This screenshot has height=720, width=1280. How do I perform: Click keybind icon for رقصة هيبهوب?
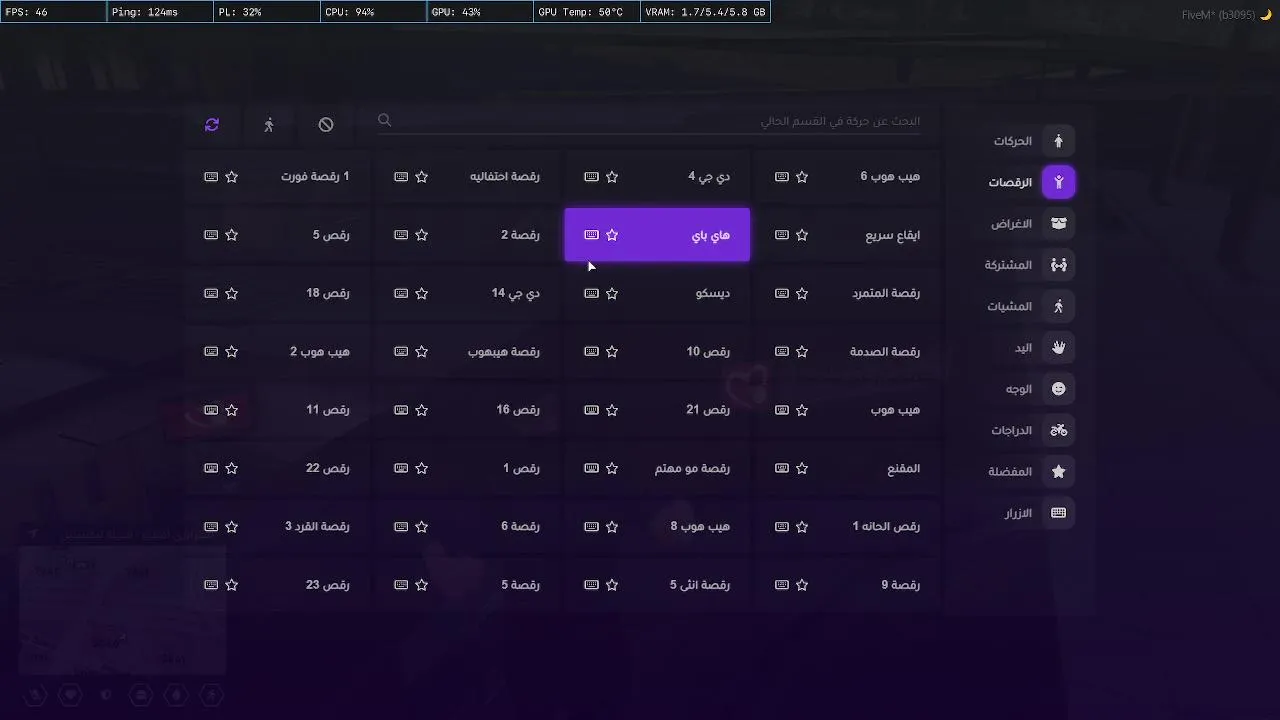(401, 352)
